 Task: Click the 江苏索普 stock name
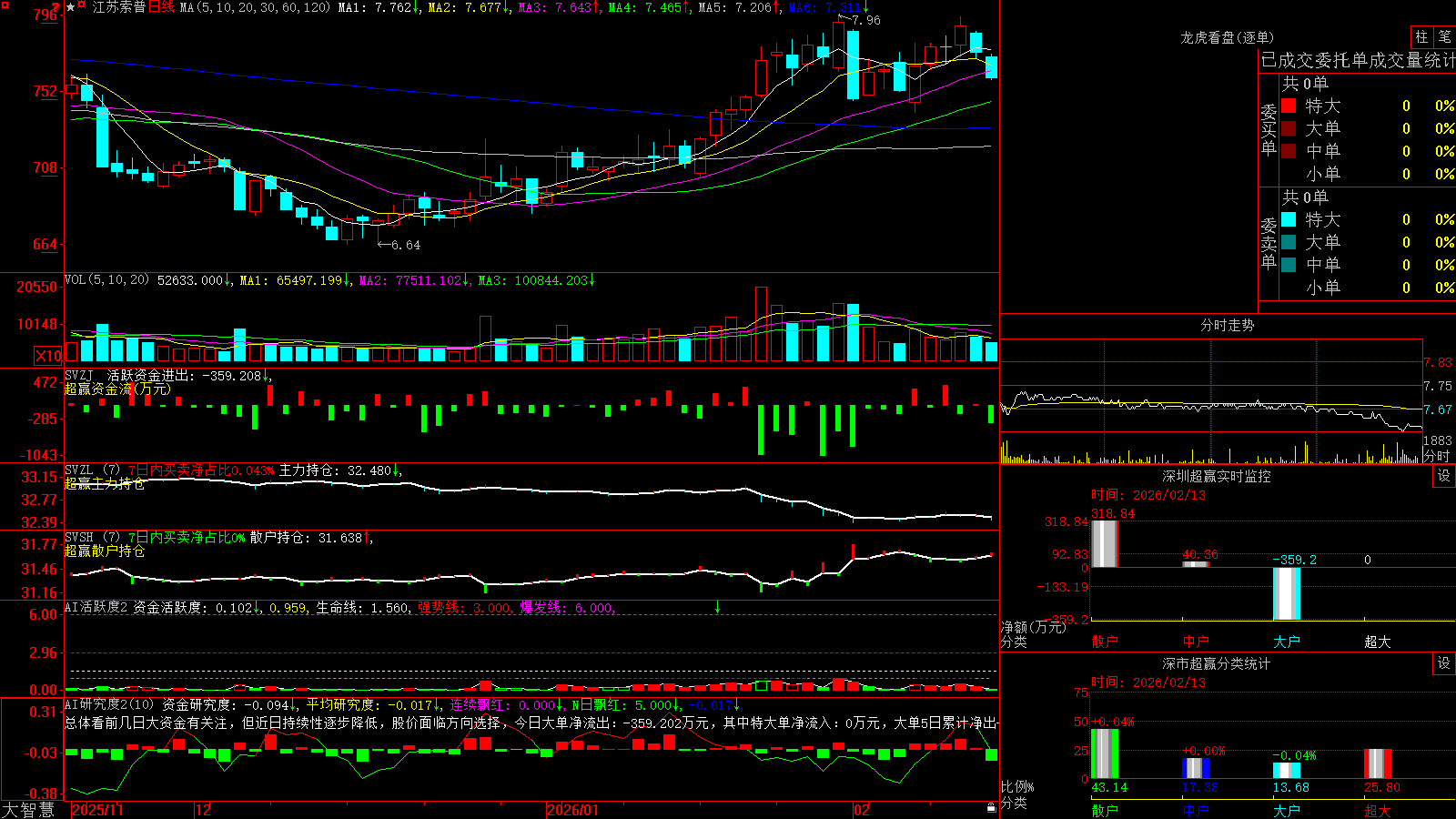click(x=119, y=7)
